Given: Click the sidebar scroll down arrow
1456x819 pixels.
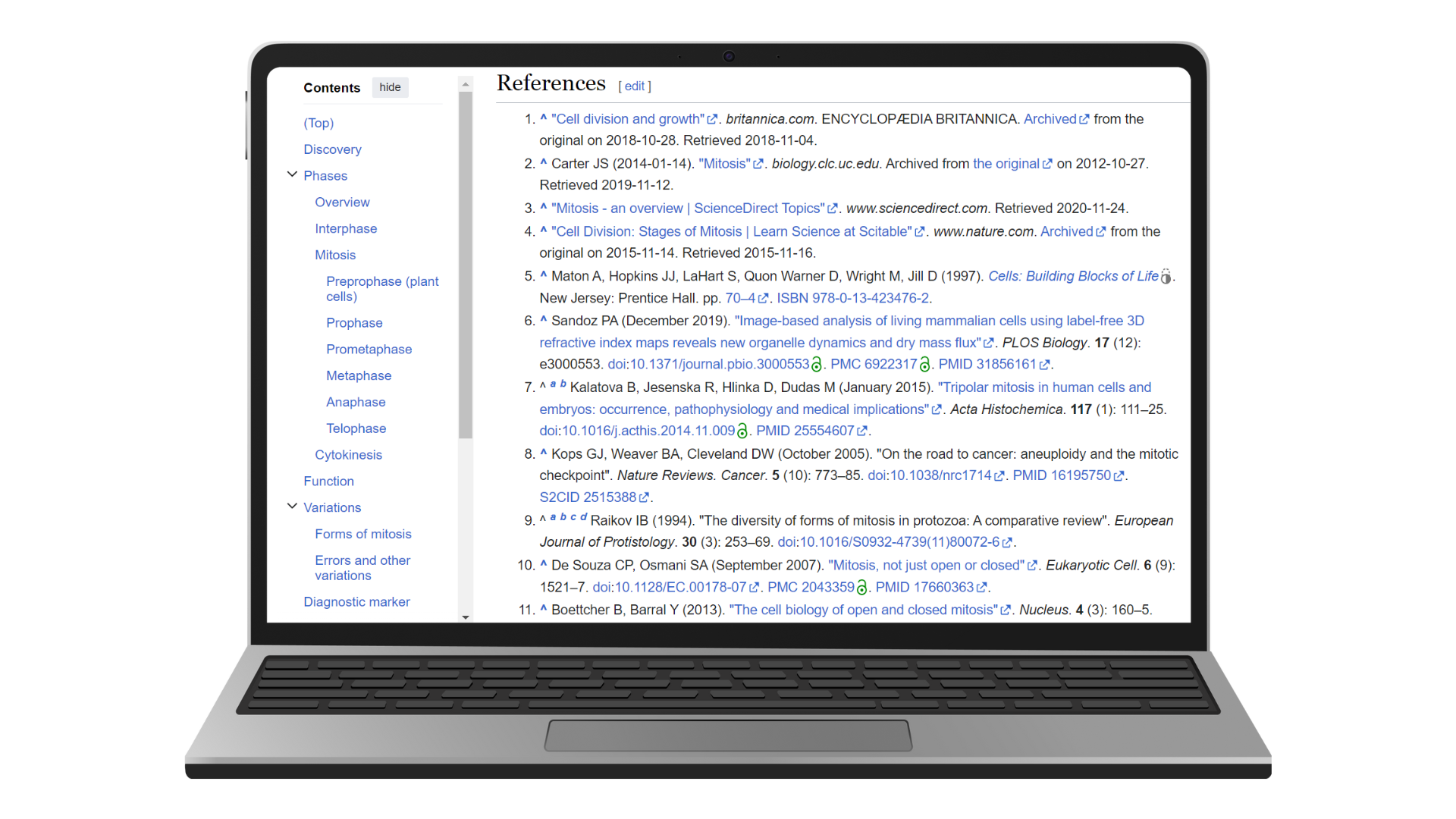Looking at the screenshot, I should coord(466,617).
